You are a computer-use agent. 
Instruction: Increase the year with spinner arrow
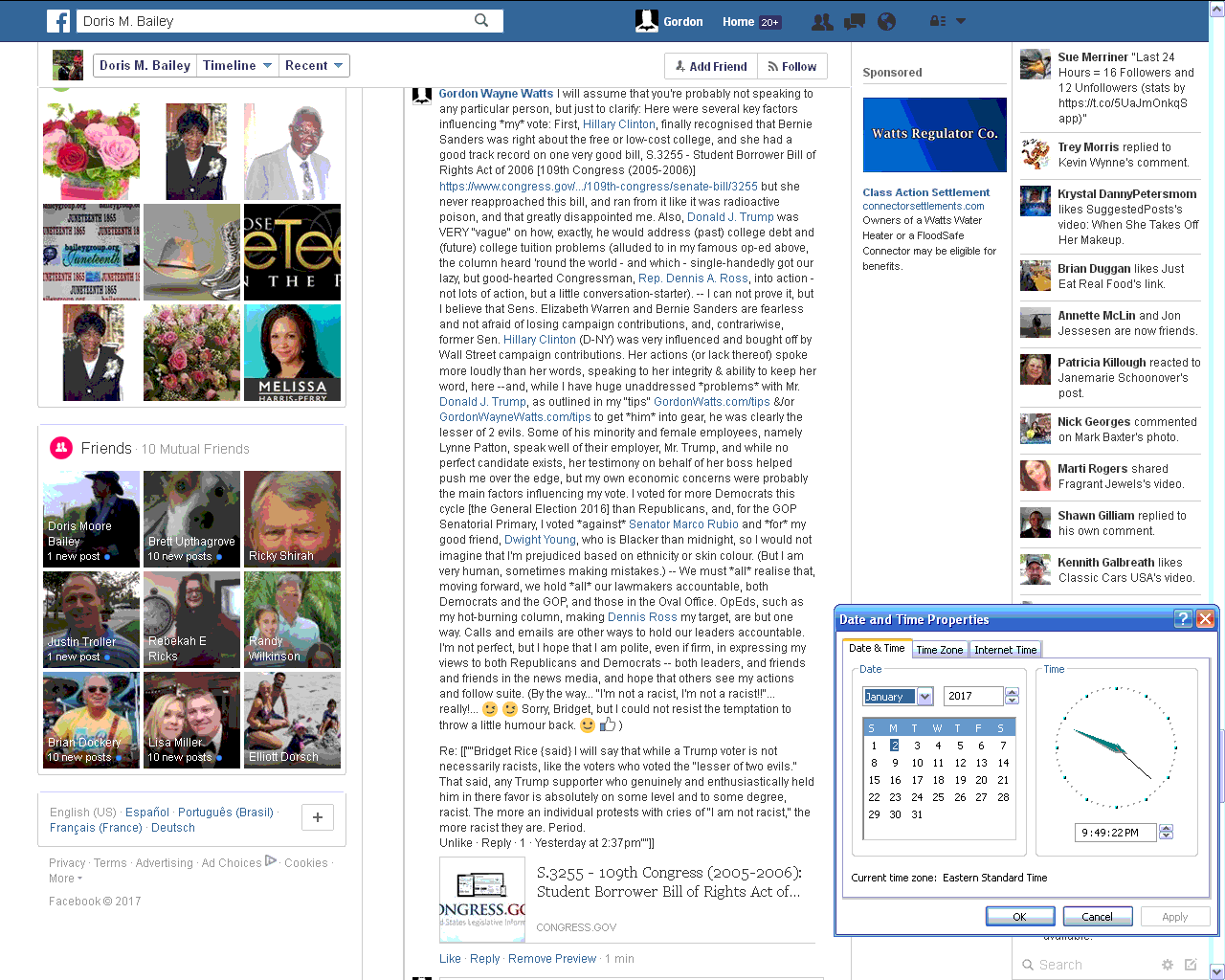[x=1012, y=692]
